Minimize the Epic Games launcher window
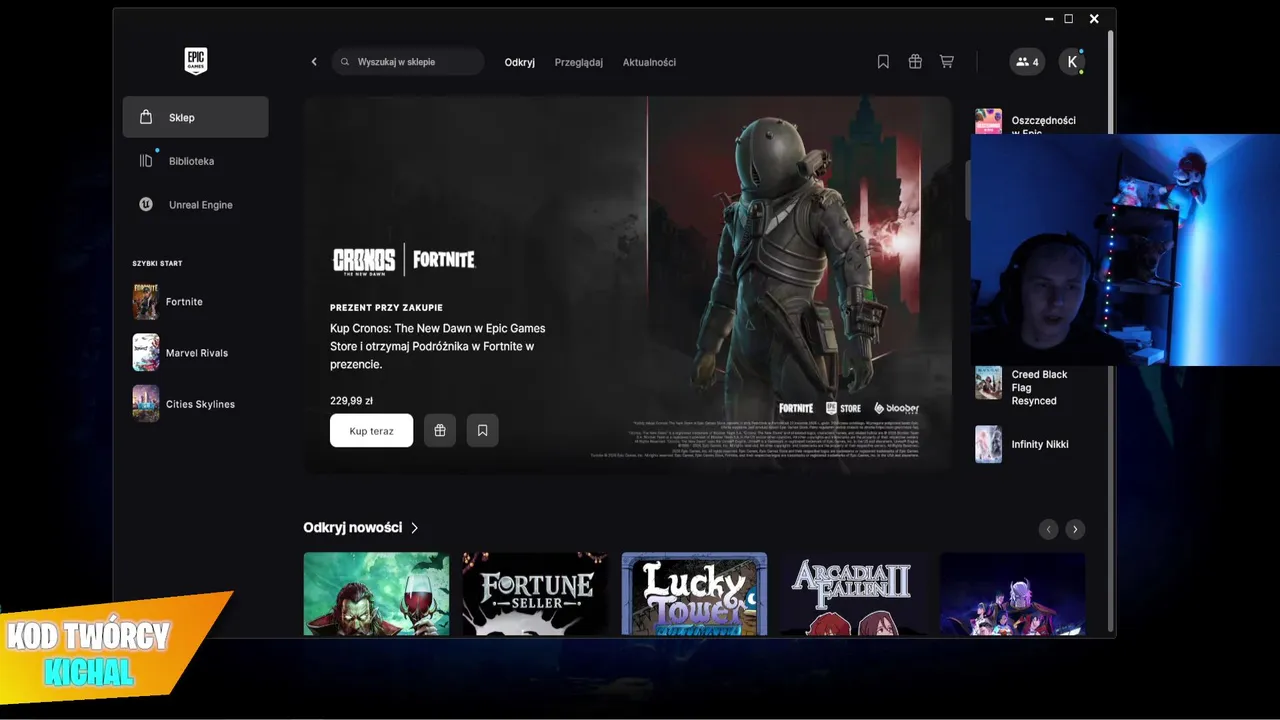 point(1049,19)
